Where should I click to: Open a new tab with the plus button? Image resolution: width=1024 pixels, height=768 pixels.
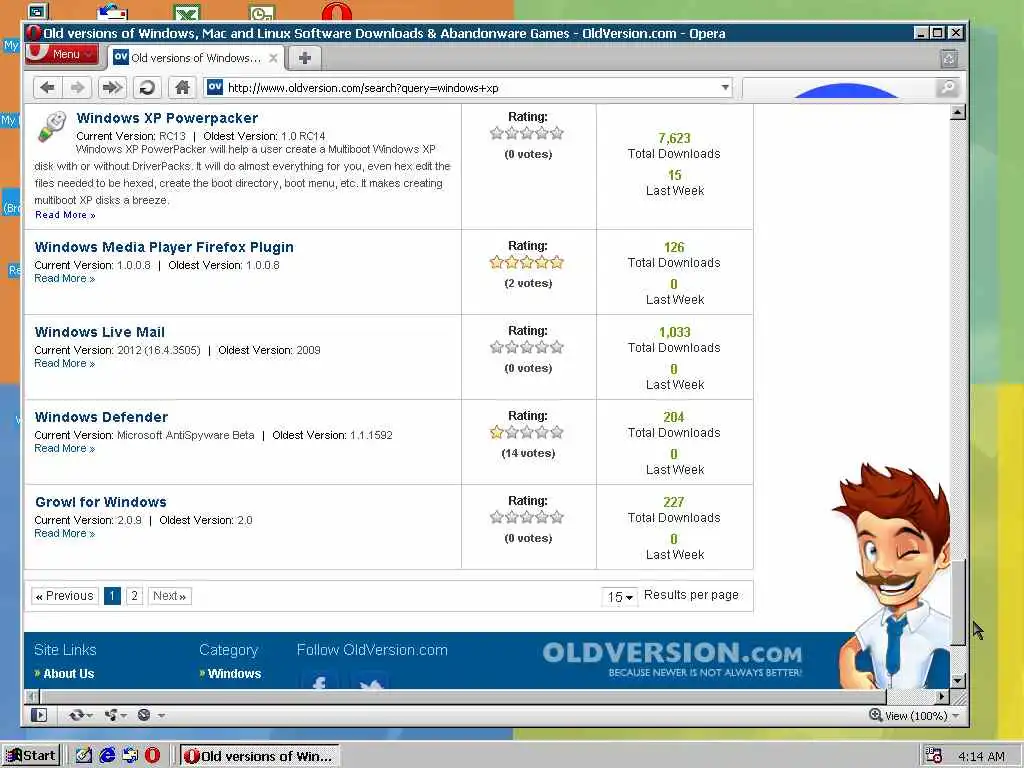pos(304,58)
